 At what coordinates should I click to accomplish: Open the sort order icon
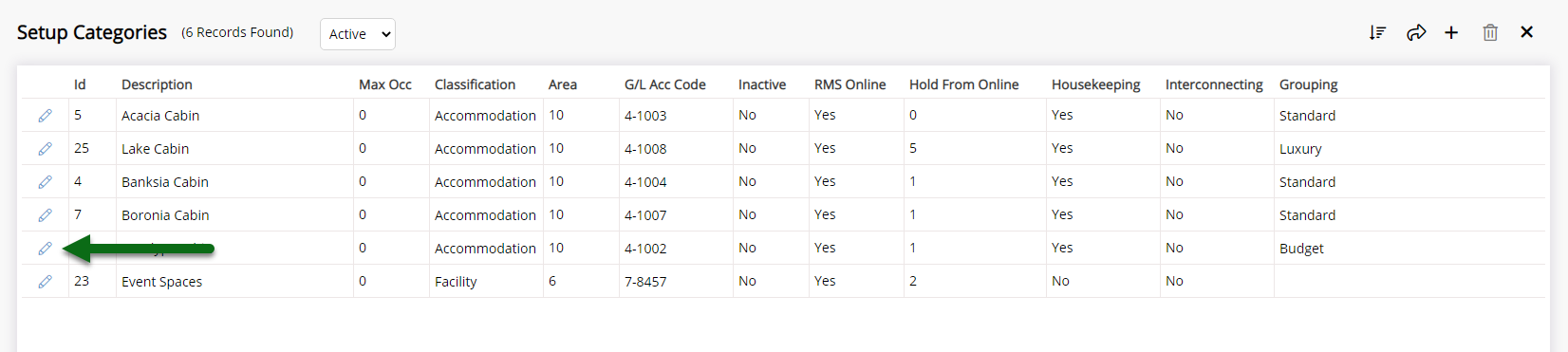[x=1377, y=32]
